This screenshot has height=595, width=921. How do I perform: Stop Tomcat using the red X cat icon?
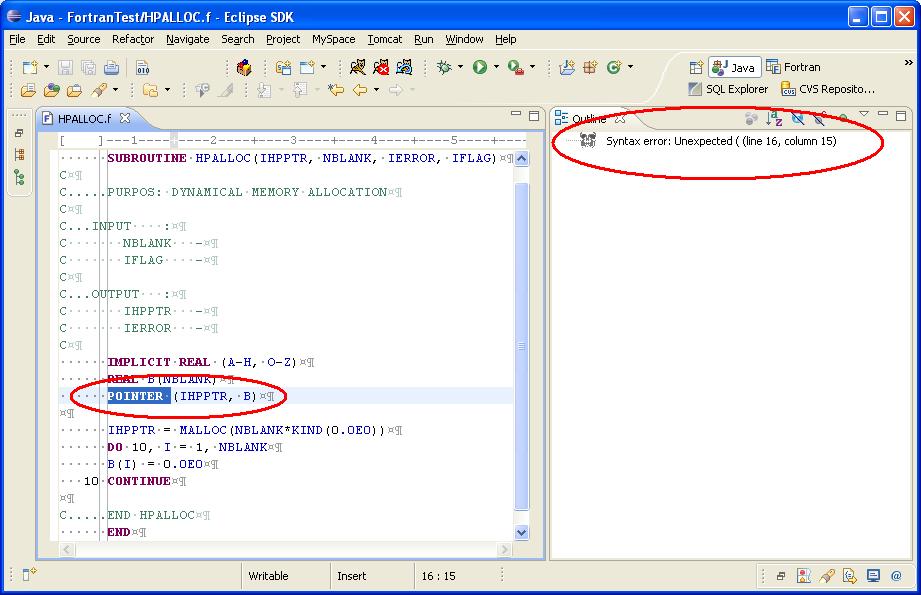pyautogui.click(x=381, y=68)
